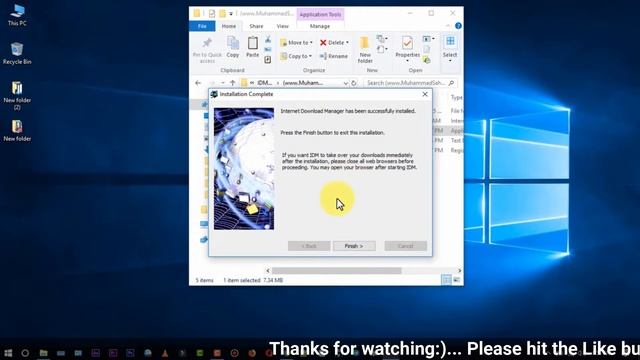Click the Explorer search box

410,83
